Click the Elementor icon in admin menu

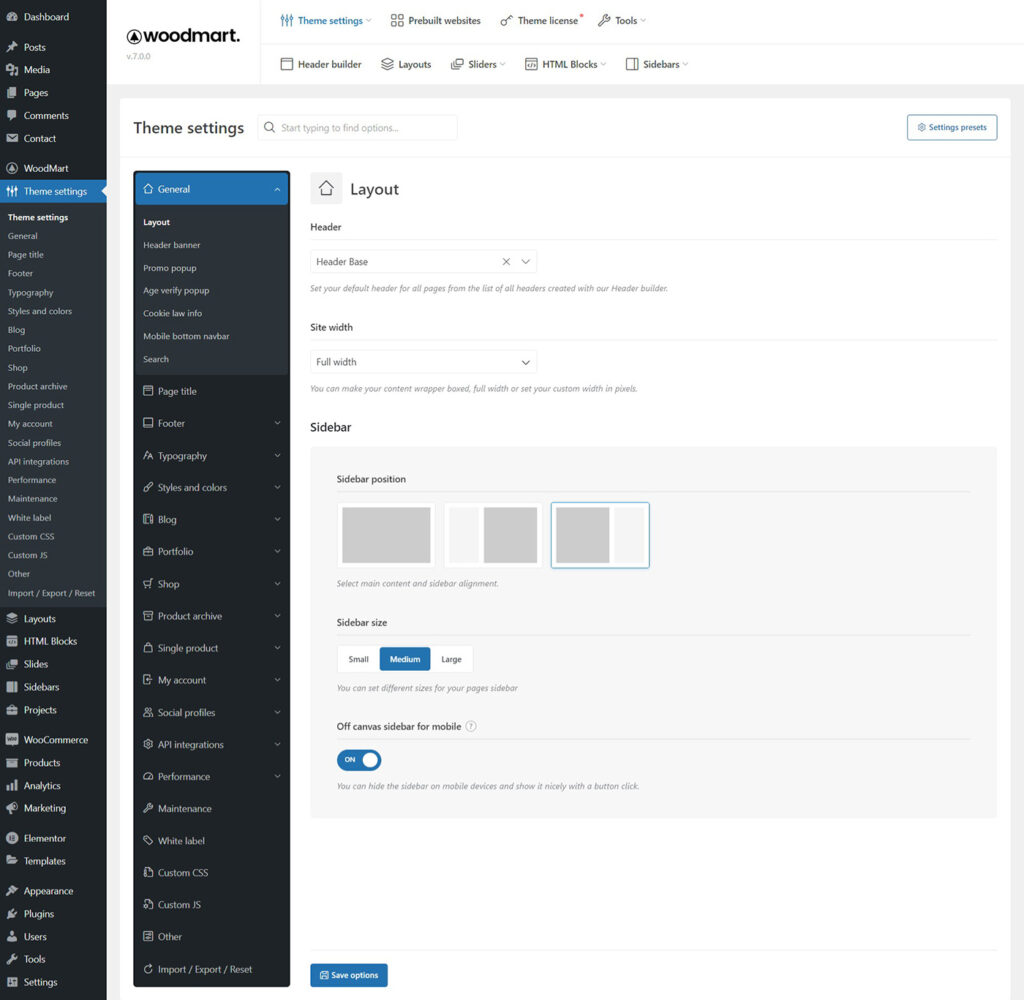[x=12, y=838]
